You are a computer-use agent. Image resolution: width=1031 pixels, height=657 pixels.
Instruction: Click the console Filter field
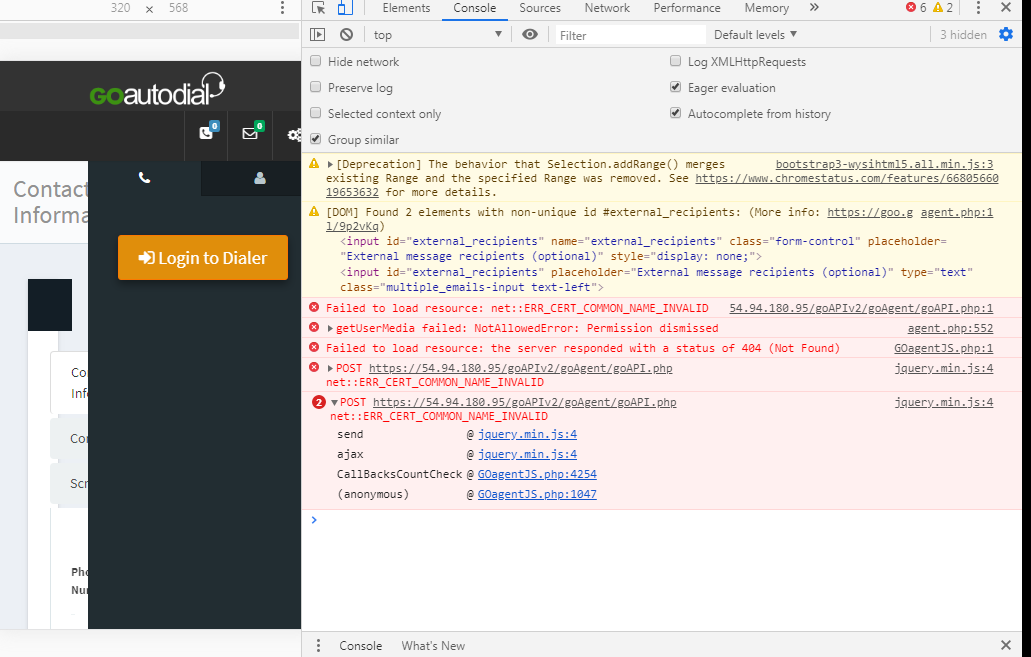tap(630, 35)
